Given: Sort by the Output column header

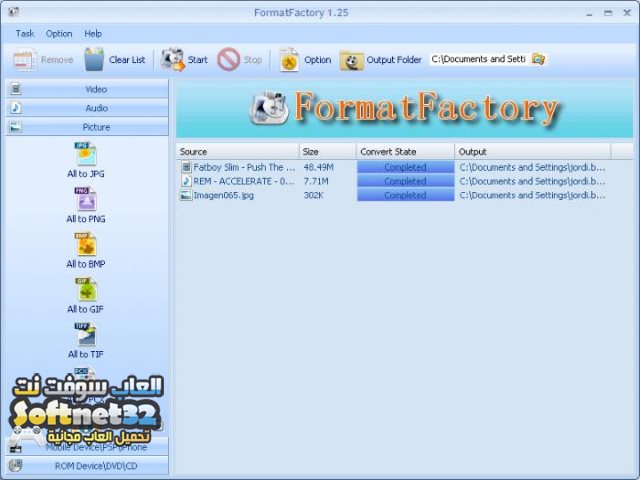Looking at the screenshot, I should (533, 151).
